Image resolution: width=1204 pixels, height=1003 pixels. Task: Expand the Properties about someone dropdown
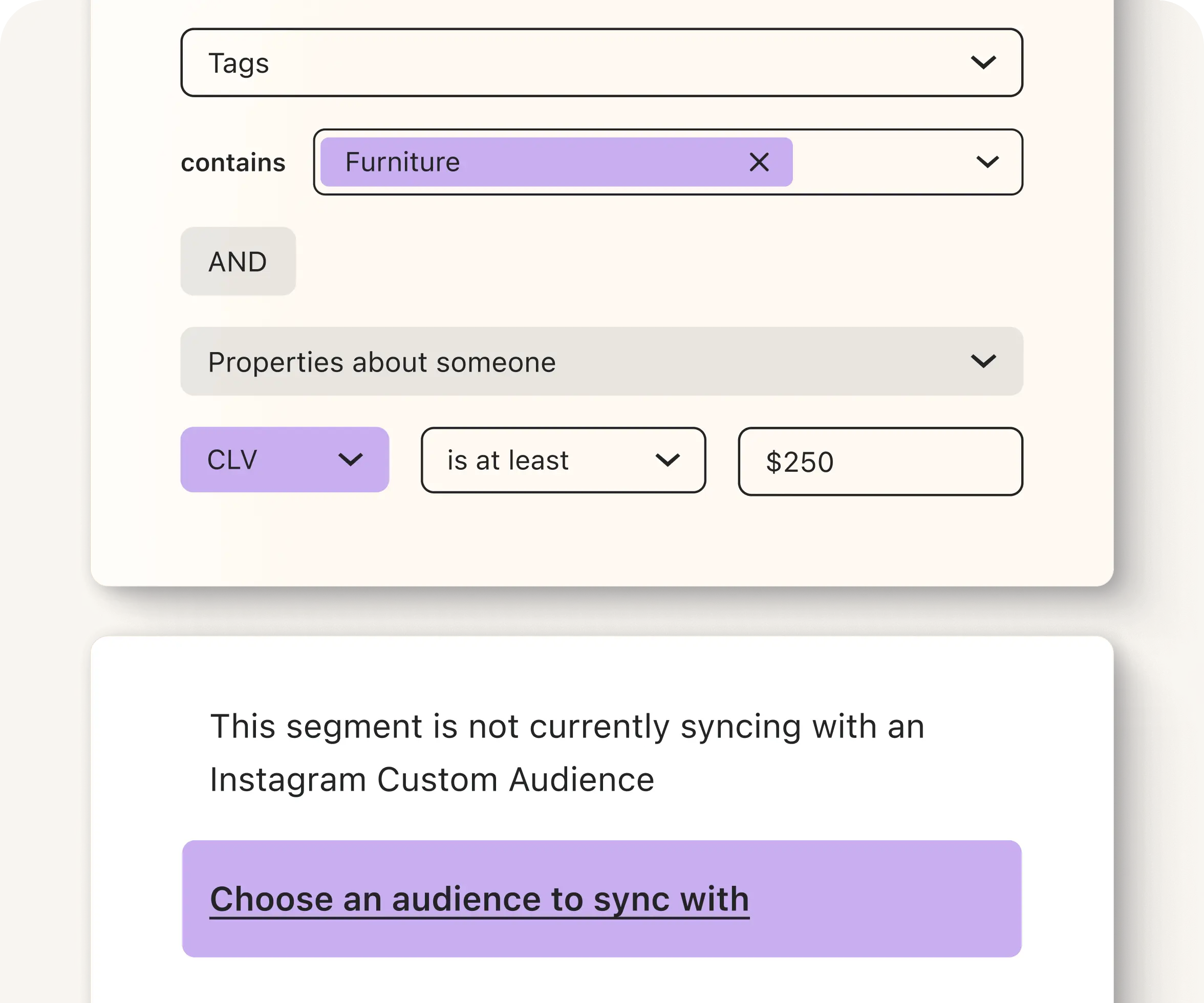pyautogui.click(x=602, y=361)
